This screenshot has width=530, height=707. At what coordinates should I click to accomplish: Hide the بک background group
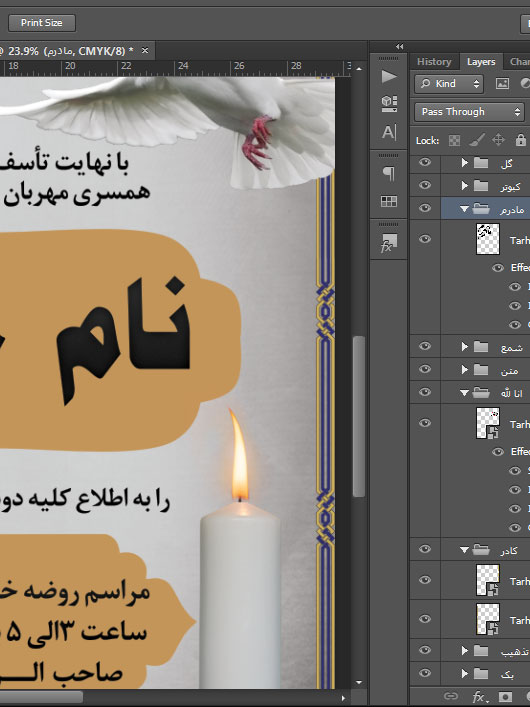point(424,673)
